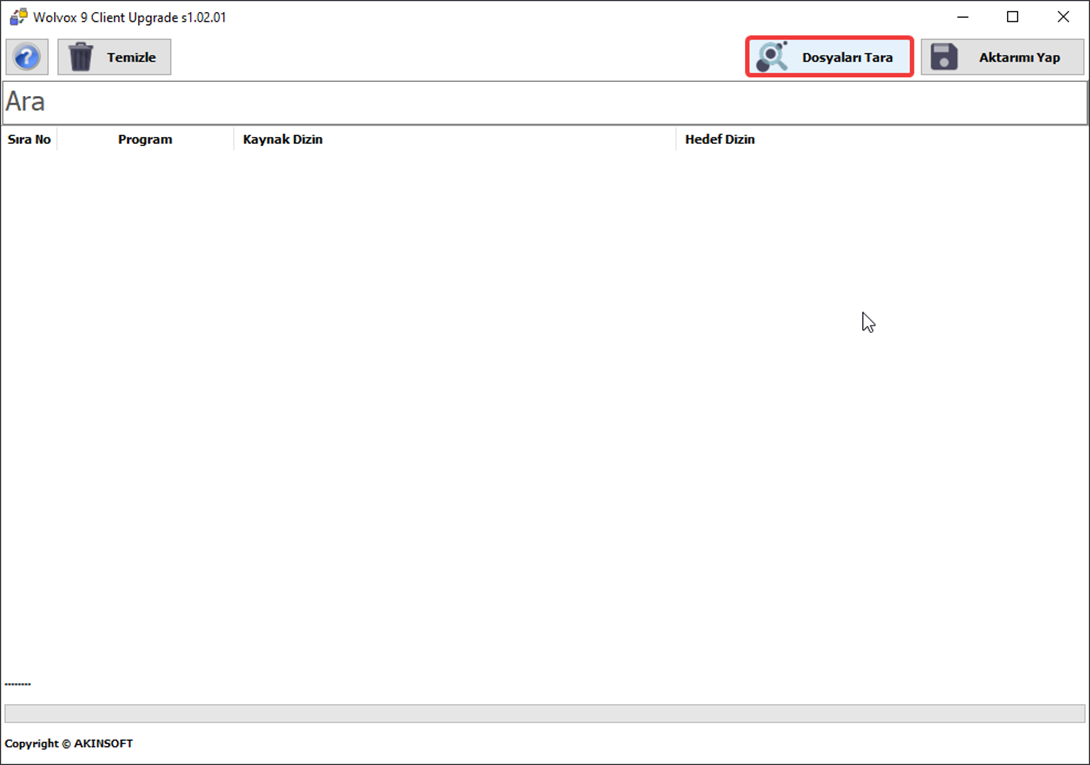The image size is (1090, 765).
Task: Open help with the question mark icon
Action: coord(27,57)
